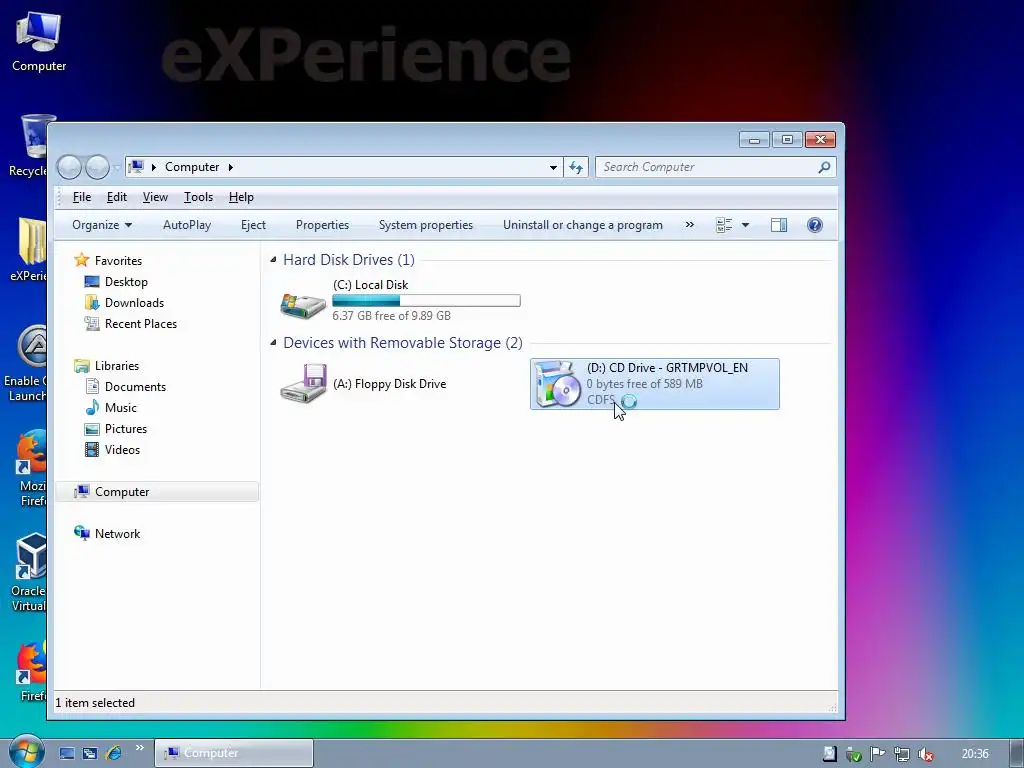Click System properties in the toolbar

pos(426,225)
